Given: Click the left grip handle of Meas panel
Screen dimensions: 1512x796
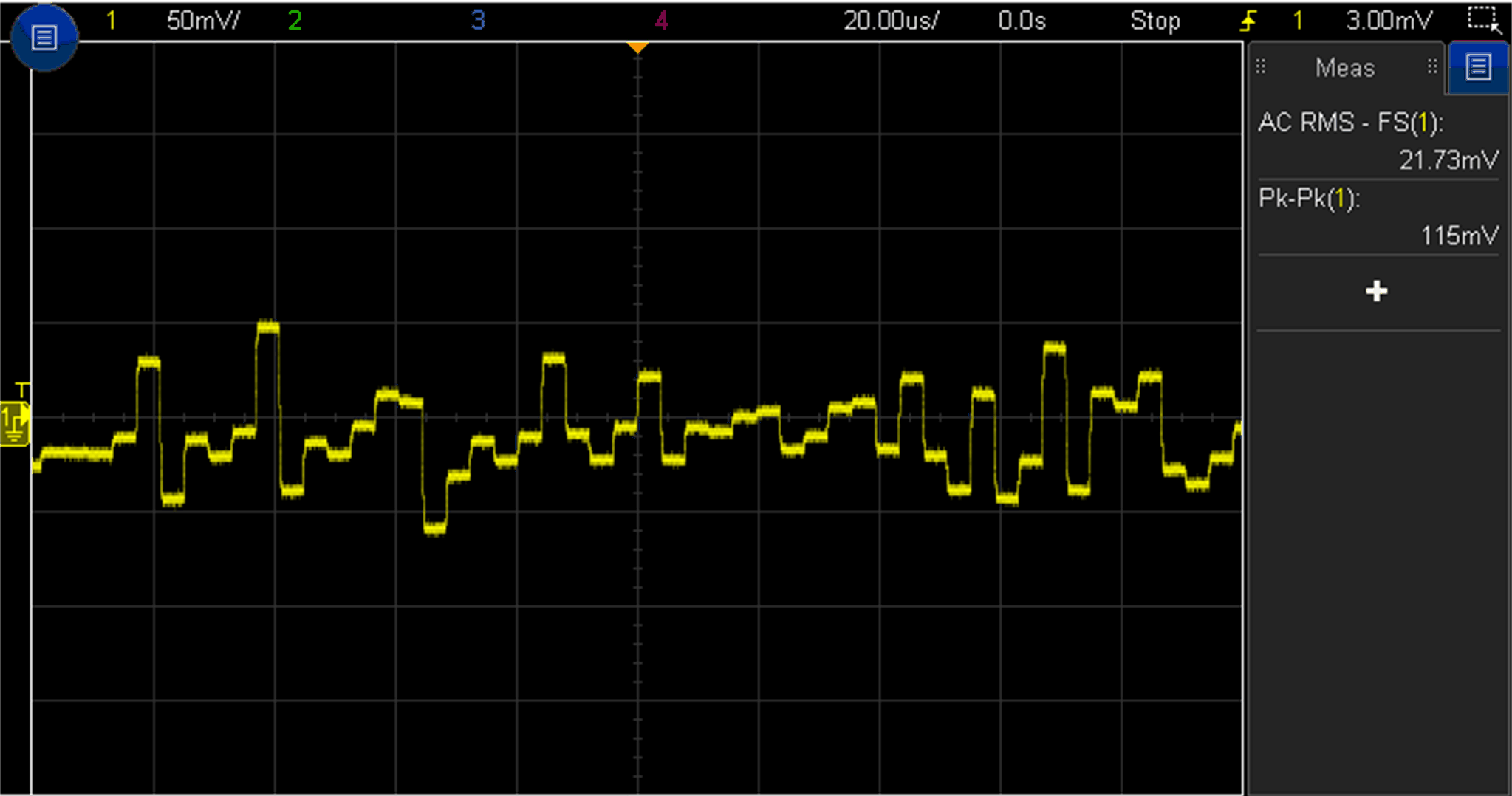Looking at the screenshot, I should [x=1262, y=67].
